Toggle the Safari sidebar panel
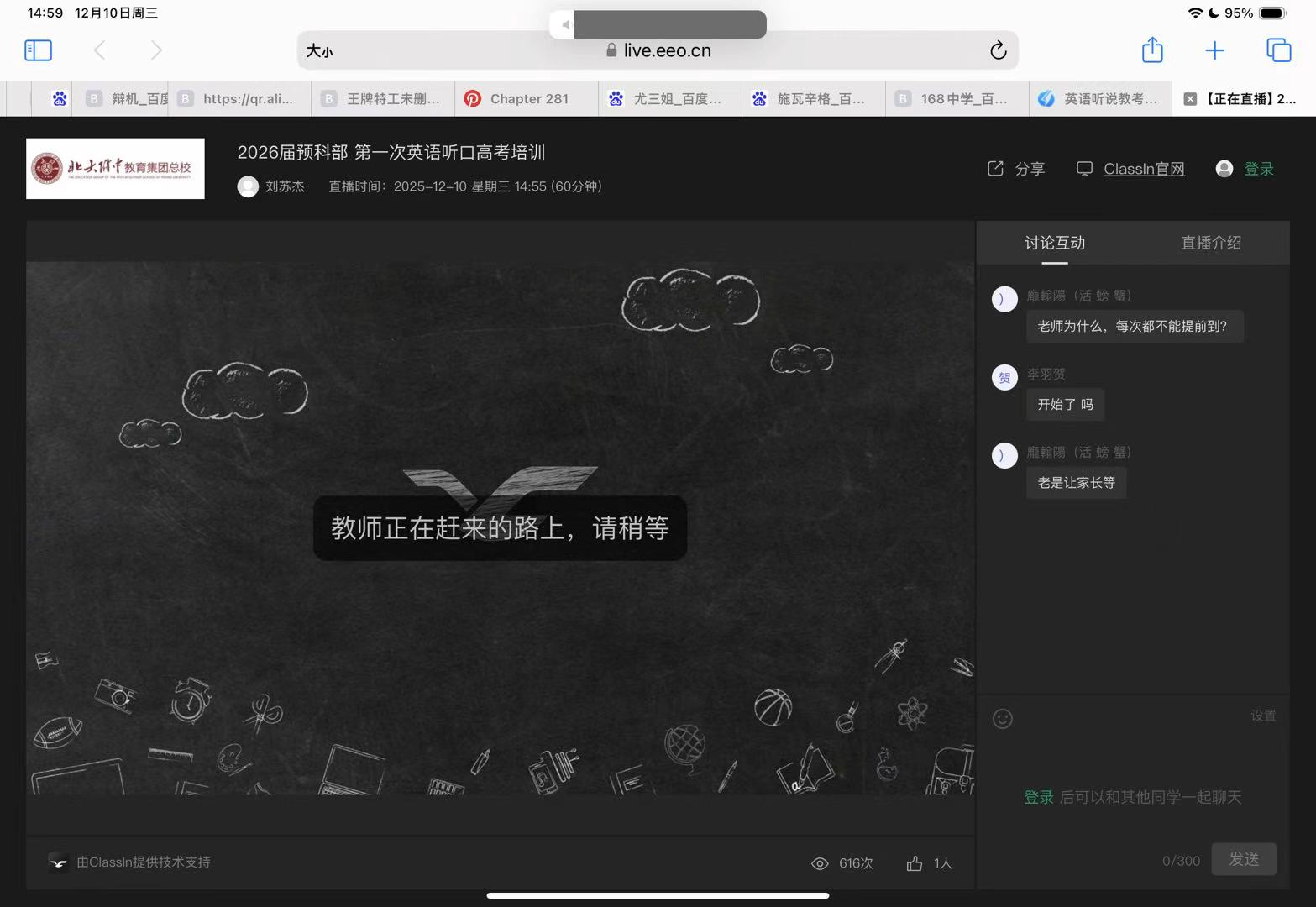 click(38, 50)
